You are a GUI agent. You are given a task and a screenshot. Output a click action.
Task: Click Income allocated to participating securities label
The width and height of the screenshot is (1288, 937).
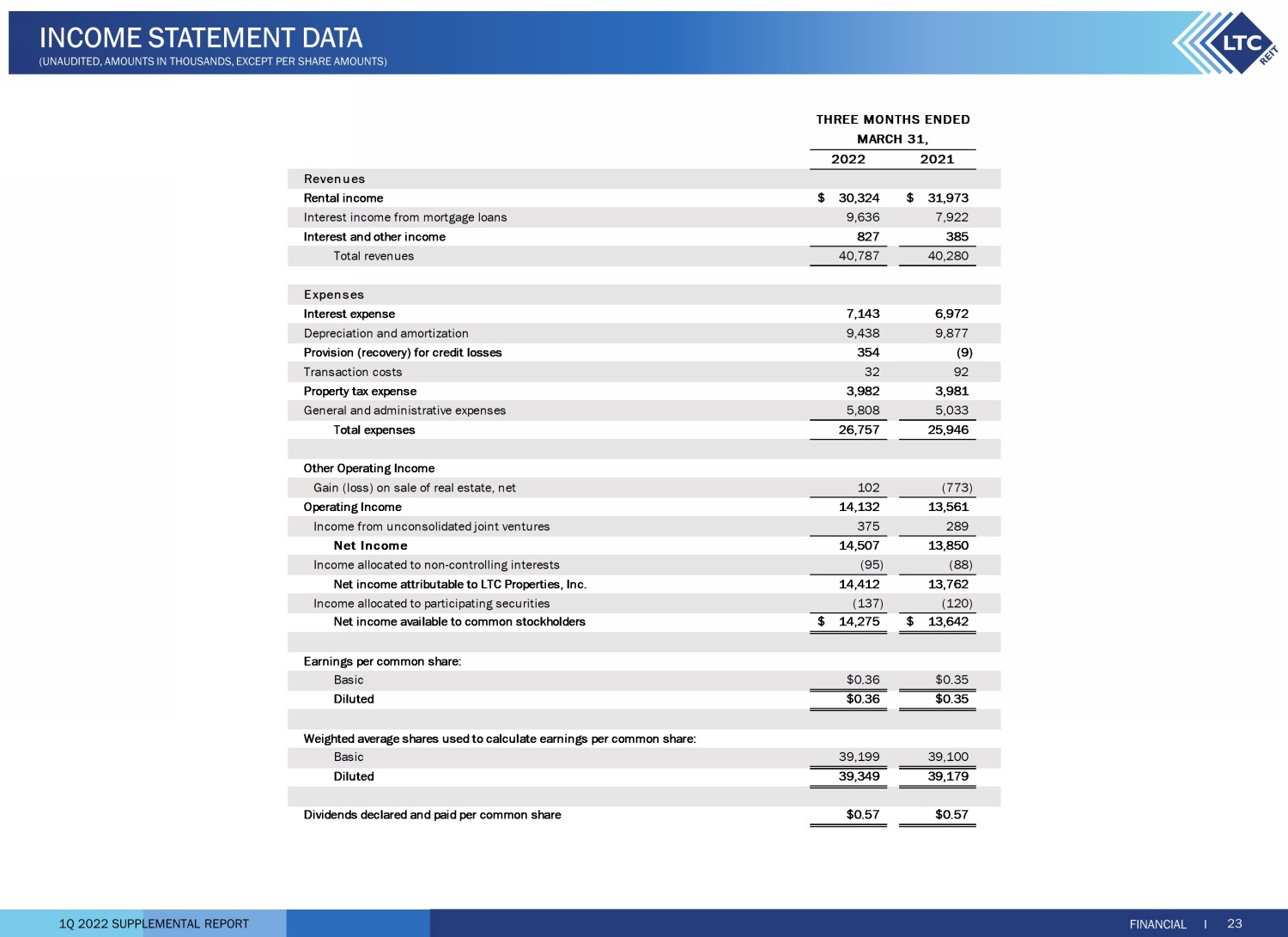(432, 604)
